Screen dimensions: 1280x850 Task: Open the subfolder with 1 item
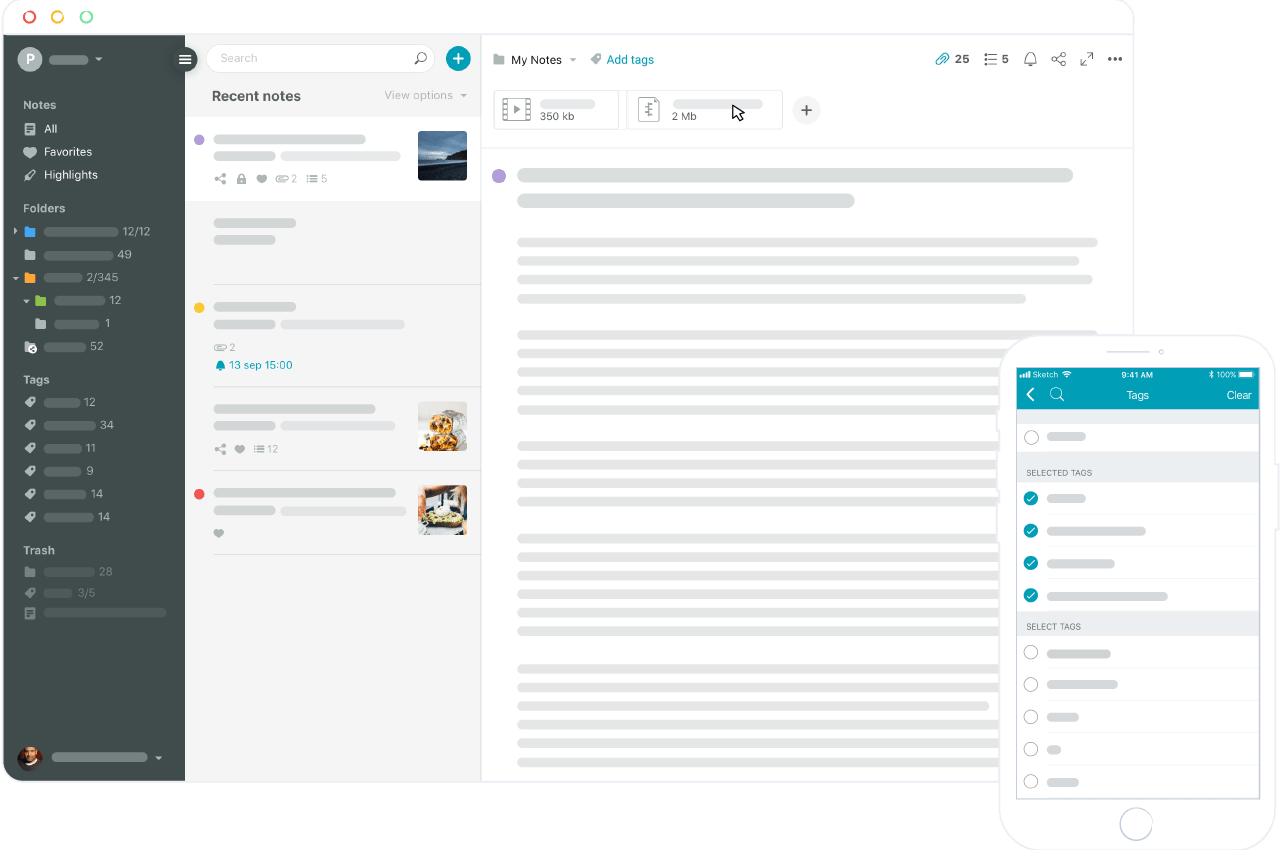click(x=72, y=324)
